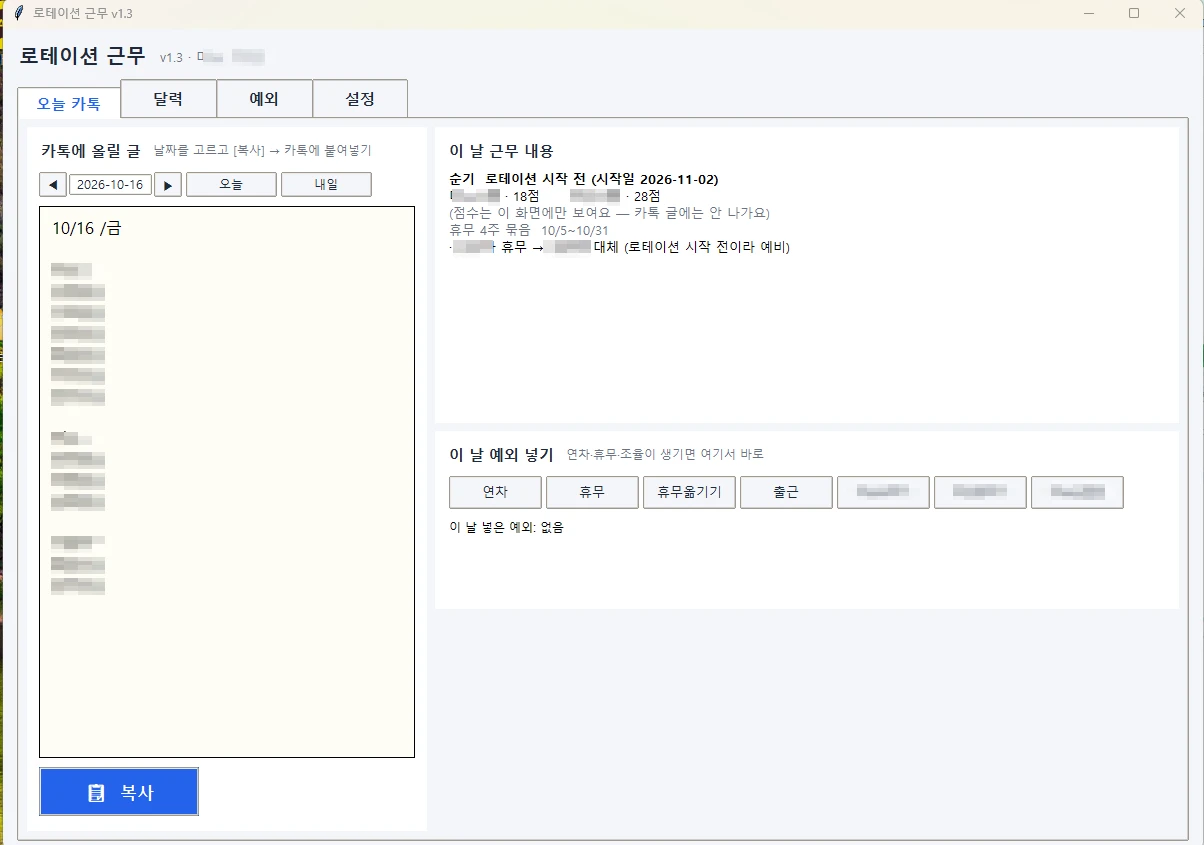Click the 순기 로테이션 시작 전 heading line
The height and width of the screenshot is (845, 1204).
click(584, 179)
